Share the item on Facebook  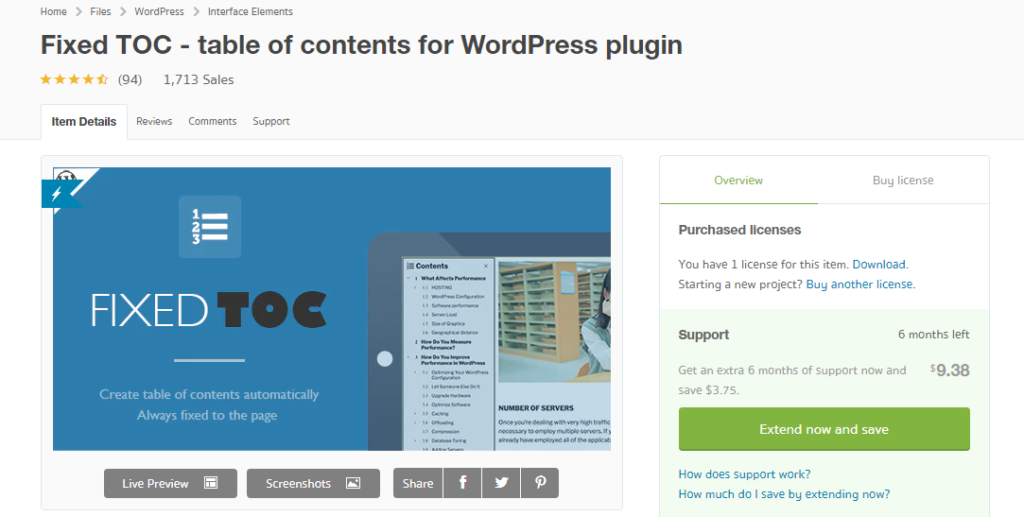point(463,483)
